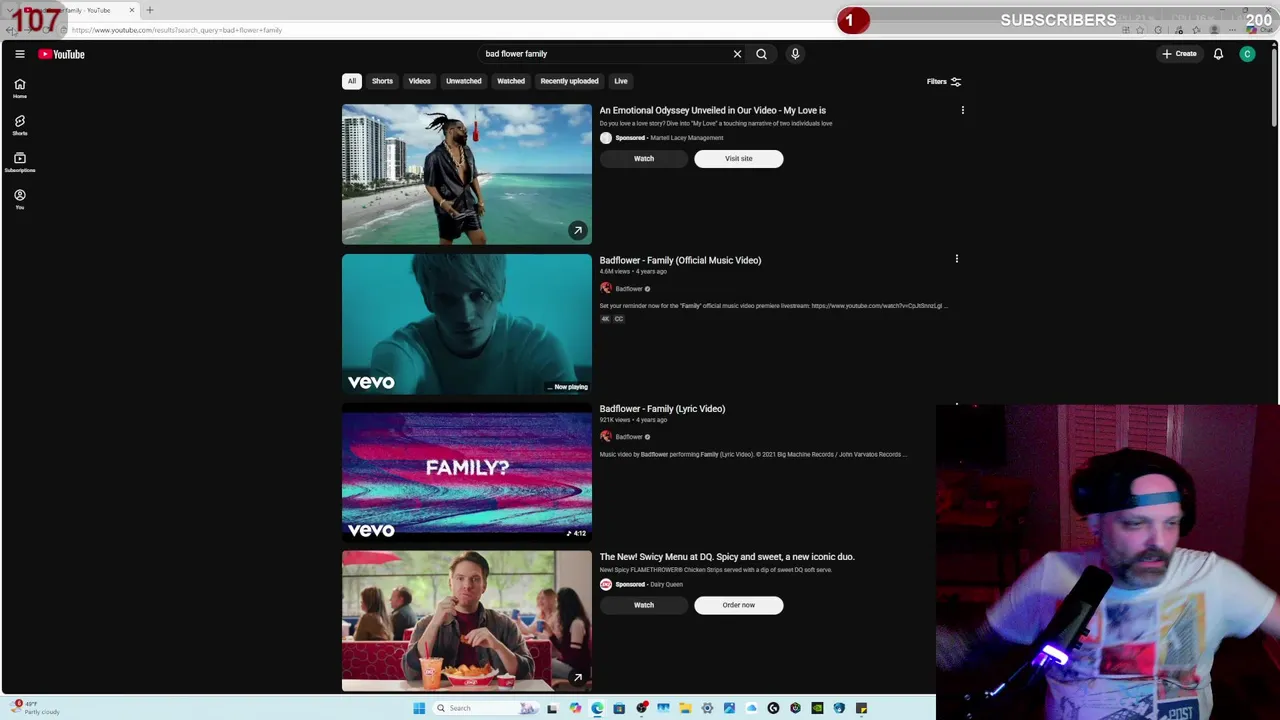Open the Official Music Video vevo thumbnail
Image resolution: width=1280 pixels, height=720 pixels.
[x=466, y=323]
